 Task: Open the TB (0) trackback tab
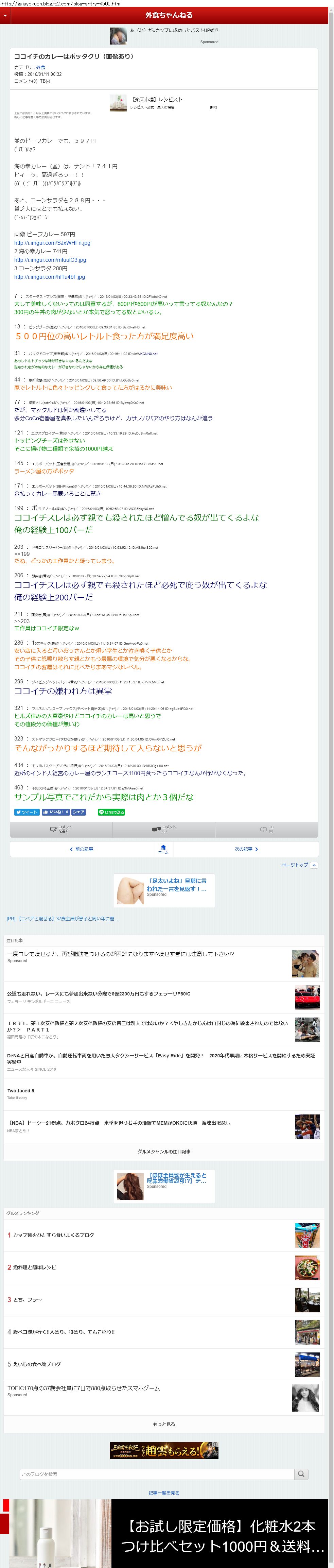[x=266, y=829]
